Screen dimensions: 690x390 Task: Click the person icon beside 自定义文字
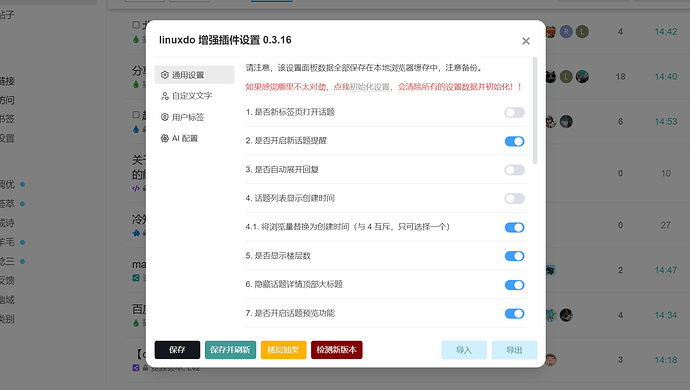[165, 96]
